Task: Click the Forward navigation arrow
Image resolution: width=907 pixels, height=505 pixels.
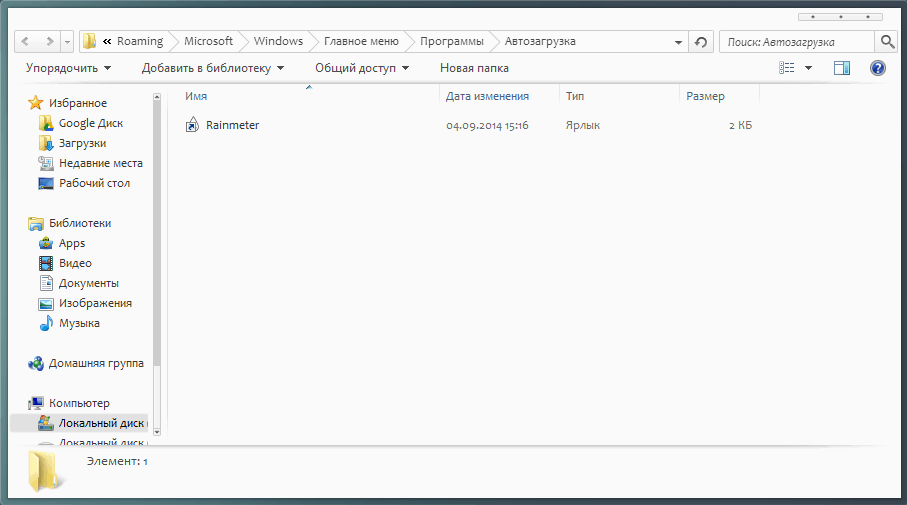Action: 47,42
